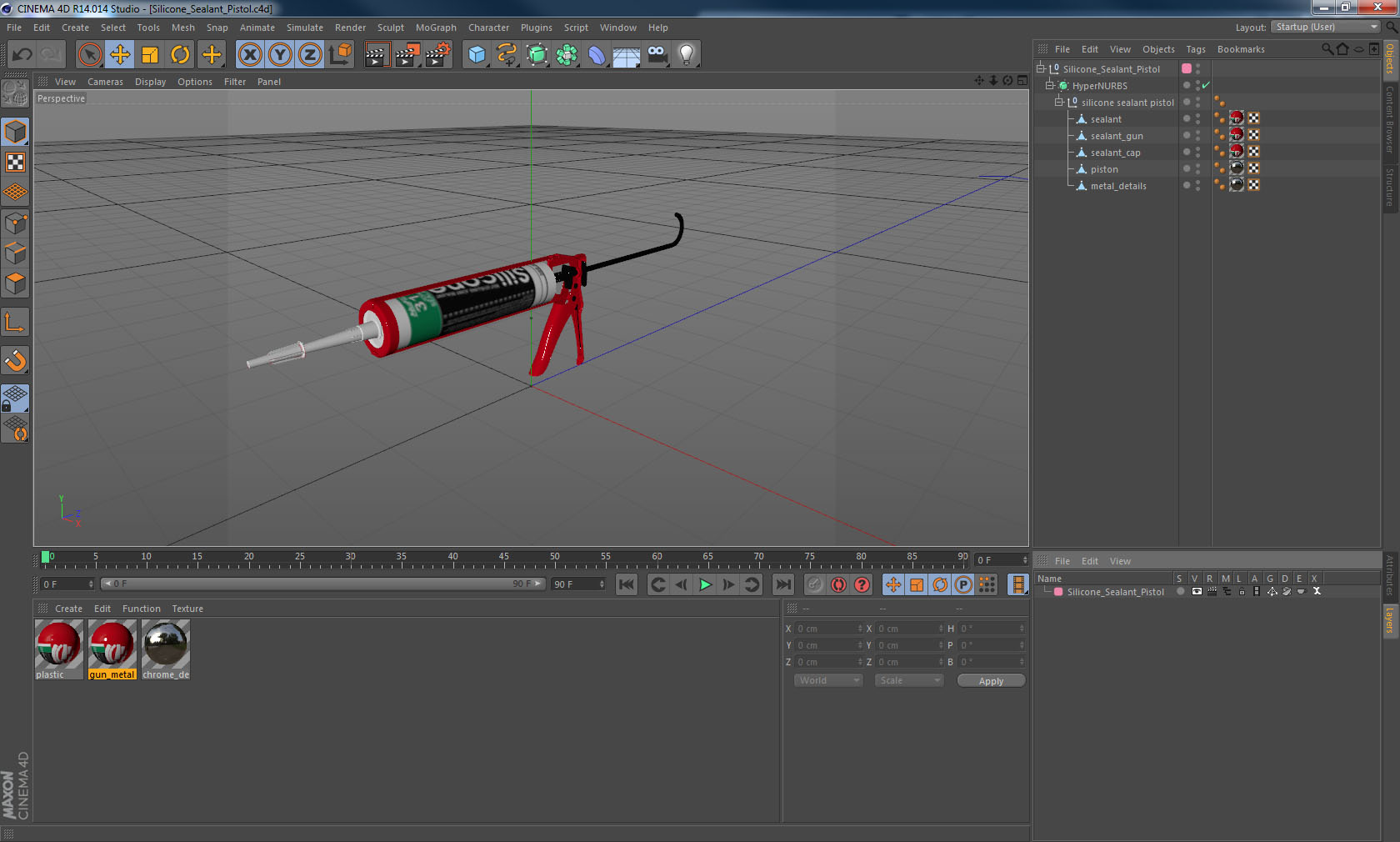Toggle the parameter keyframe P icon
Image resolution: width=1400 pixels, height=842 pixels.
click(x=963, y=584)
